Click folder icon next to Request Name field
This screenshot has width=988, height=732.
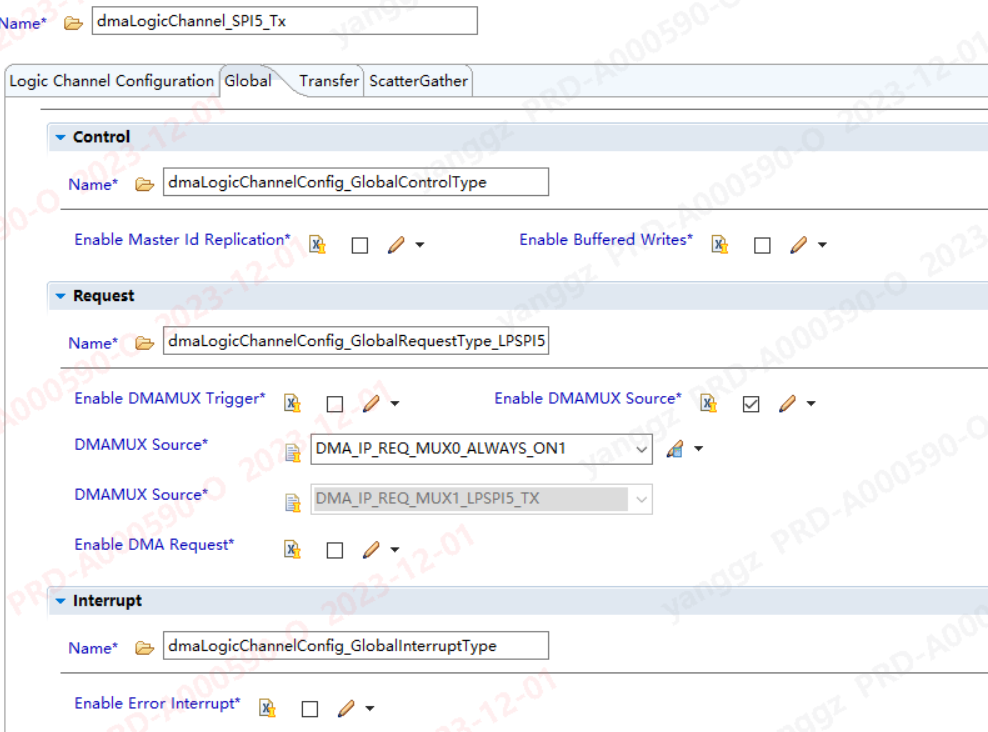[144, 343]
